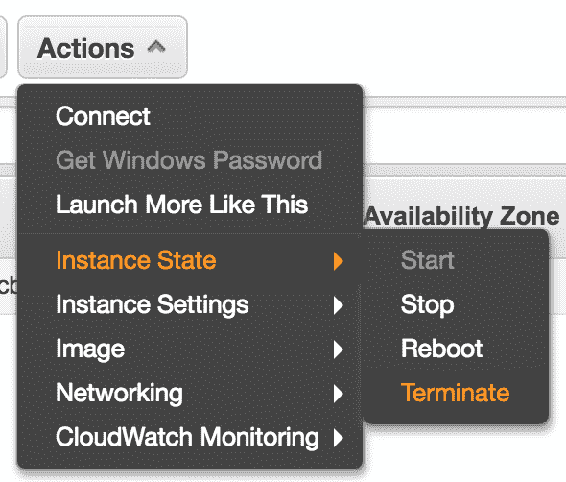Click the Actions dropdown button
Screen dimensions: 566x482
[102, 47]
